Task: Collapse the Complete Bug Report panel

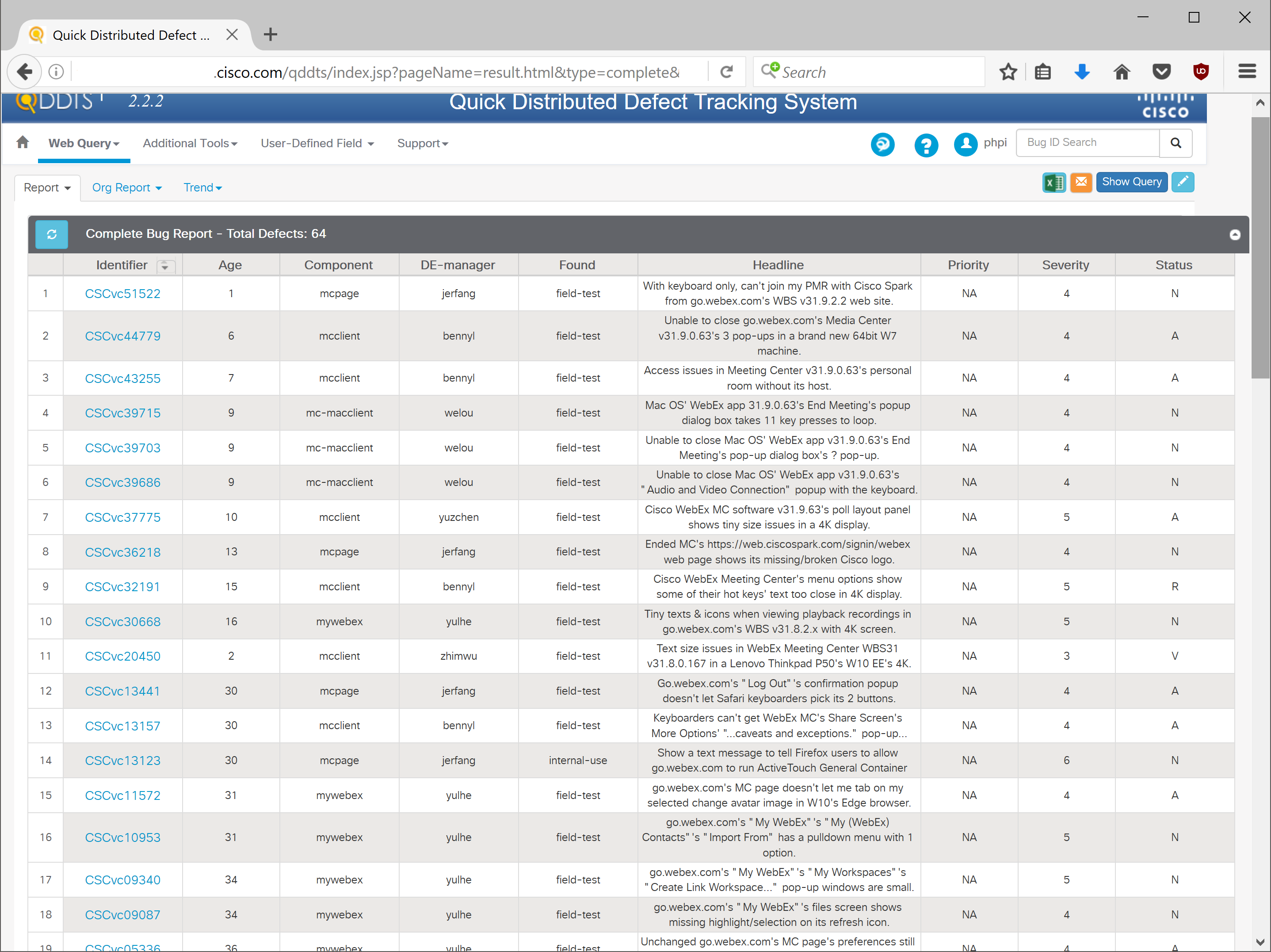Action: (1234, 234)
